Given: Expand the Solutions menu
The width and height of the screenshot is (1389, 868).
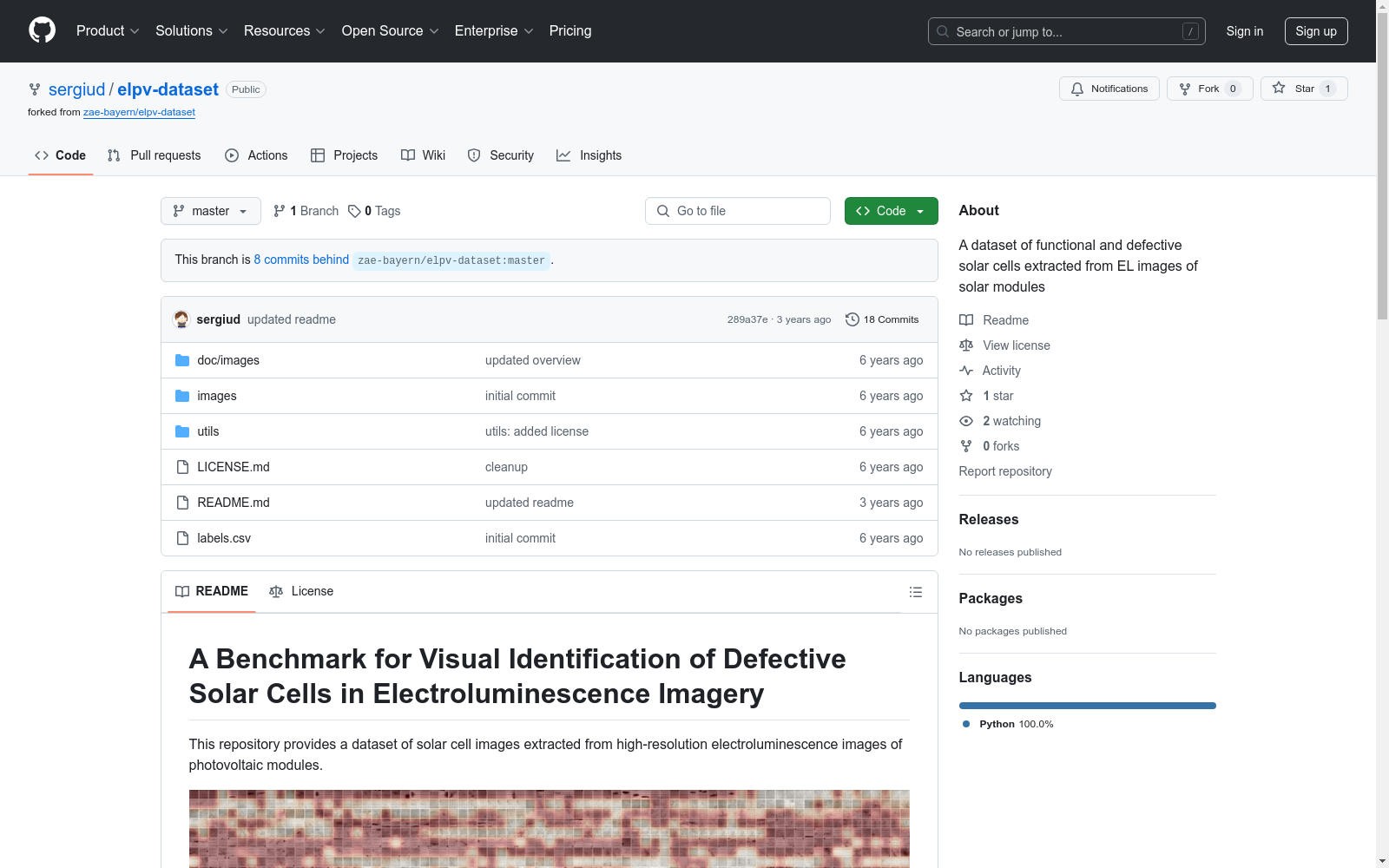Looking at the screenshot, I should click(x=192, y=31).
